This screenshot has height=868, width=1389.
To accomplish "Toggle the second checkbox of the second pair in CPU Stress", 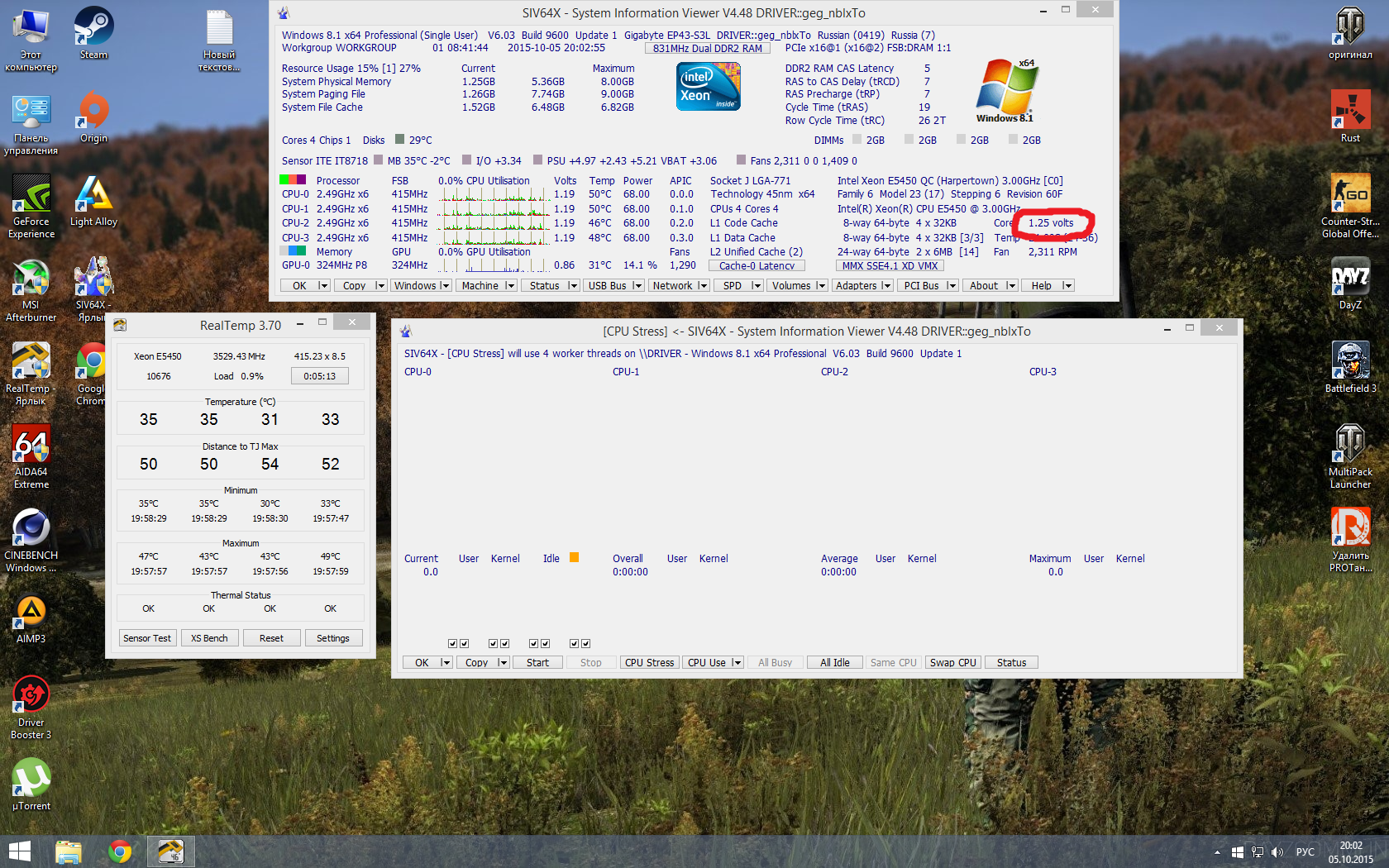I will [x=505, y=643].
